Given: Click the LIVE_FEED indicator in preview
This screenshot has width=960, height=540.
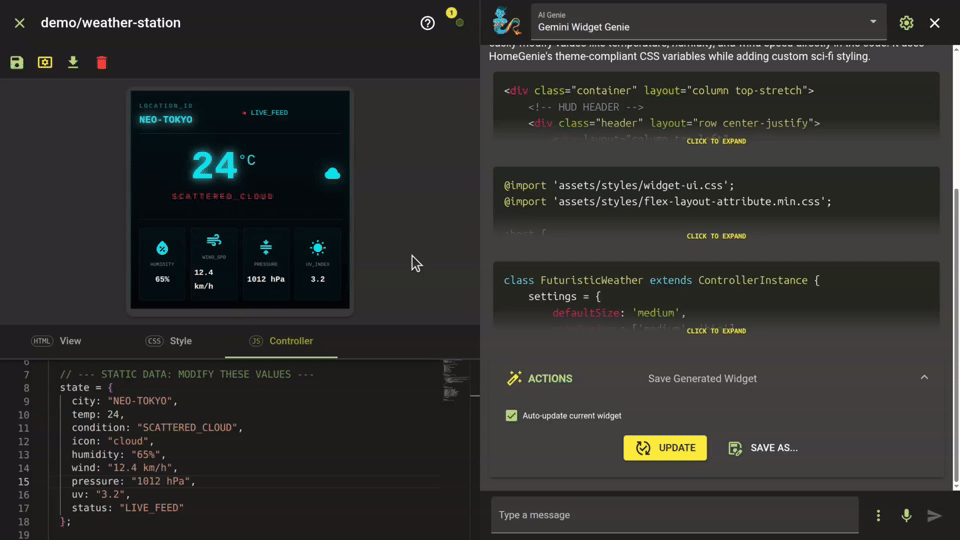Looking at the screenshot, I should pos(265,113).
